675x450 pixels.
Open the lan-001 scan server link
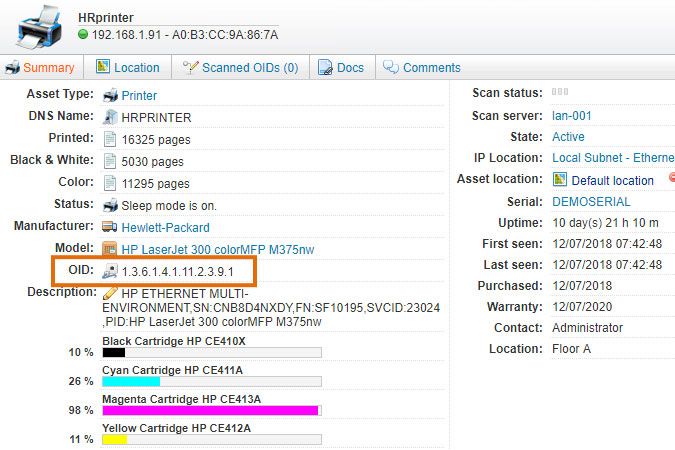point(572,116)
